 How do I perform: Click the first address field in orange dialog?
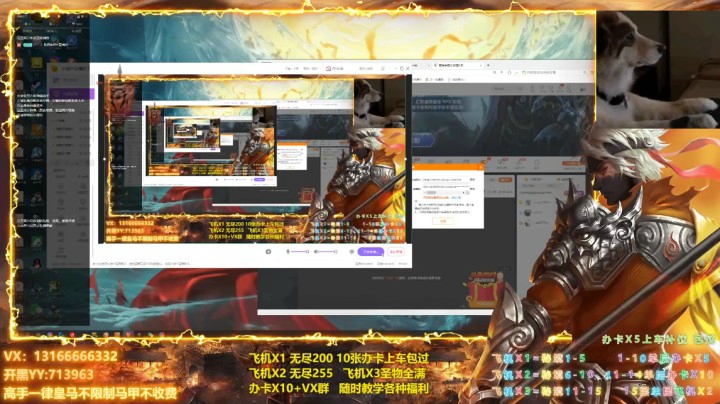coord(445,180)
